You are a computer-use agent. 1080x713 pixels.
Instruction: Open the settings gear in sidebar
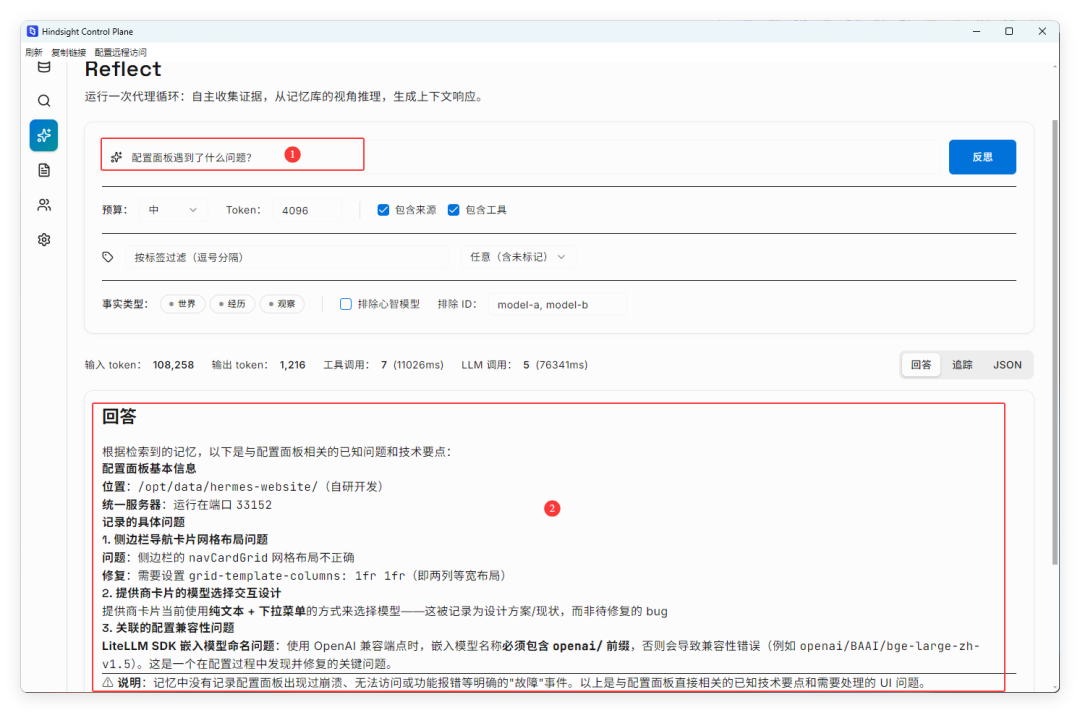click(x=44, y=240)
